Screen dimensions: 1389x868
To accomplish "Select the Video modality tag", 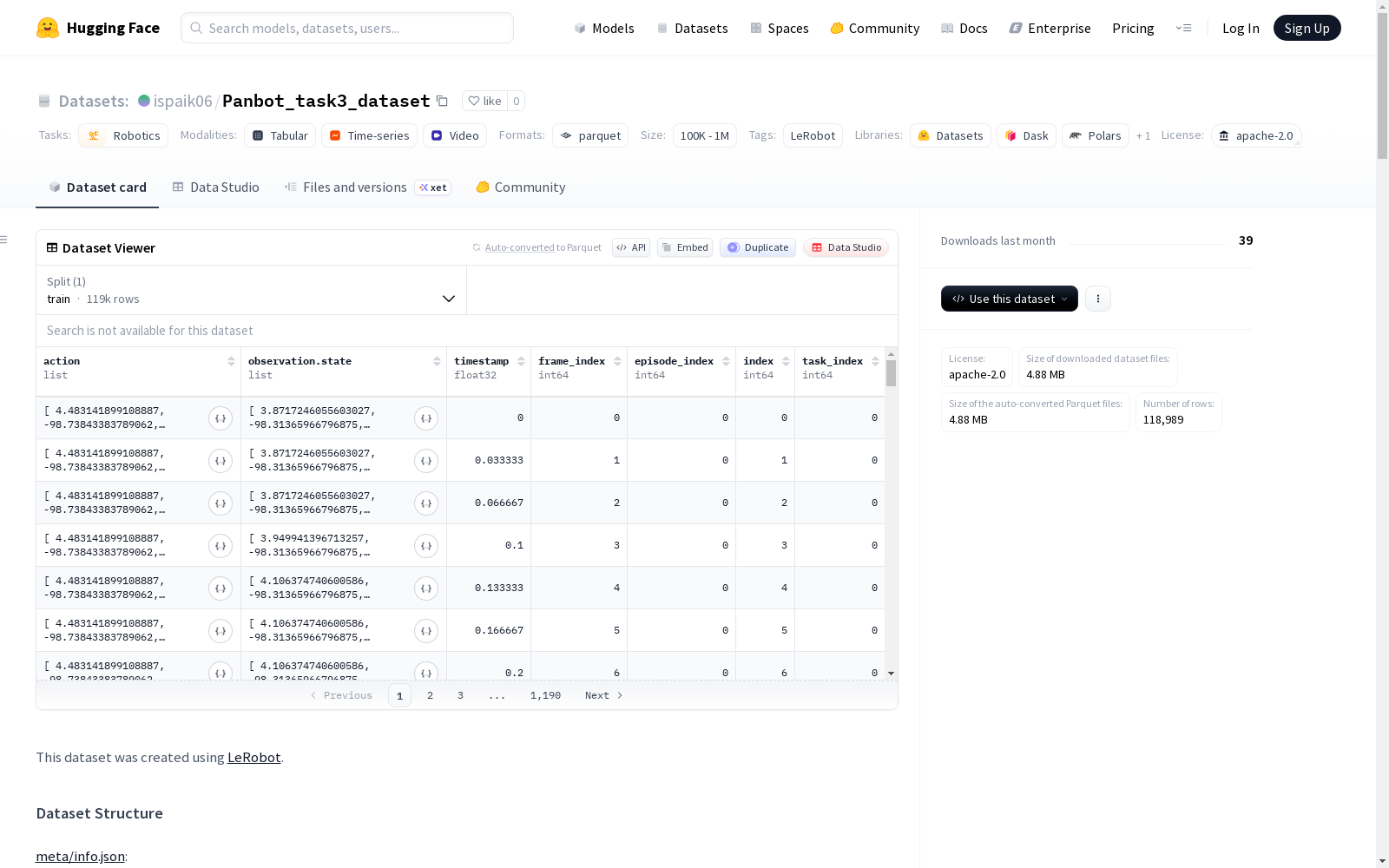I will [455, 135].
